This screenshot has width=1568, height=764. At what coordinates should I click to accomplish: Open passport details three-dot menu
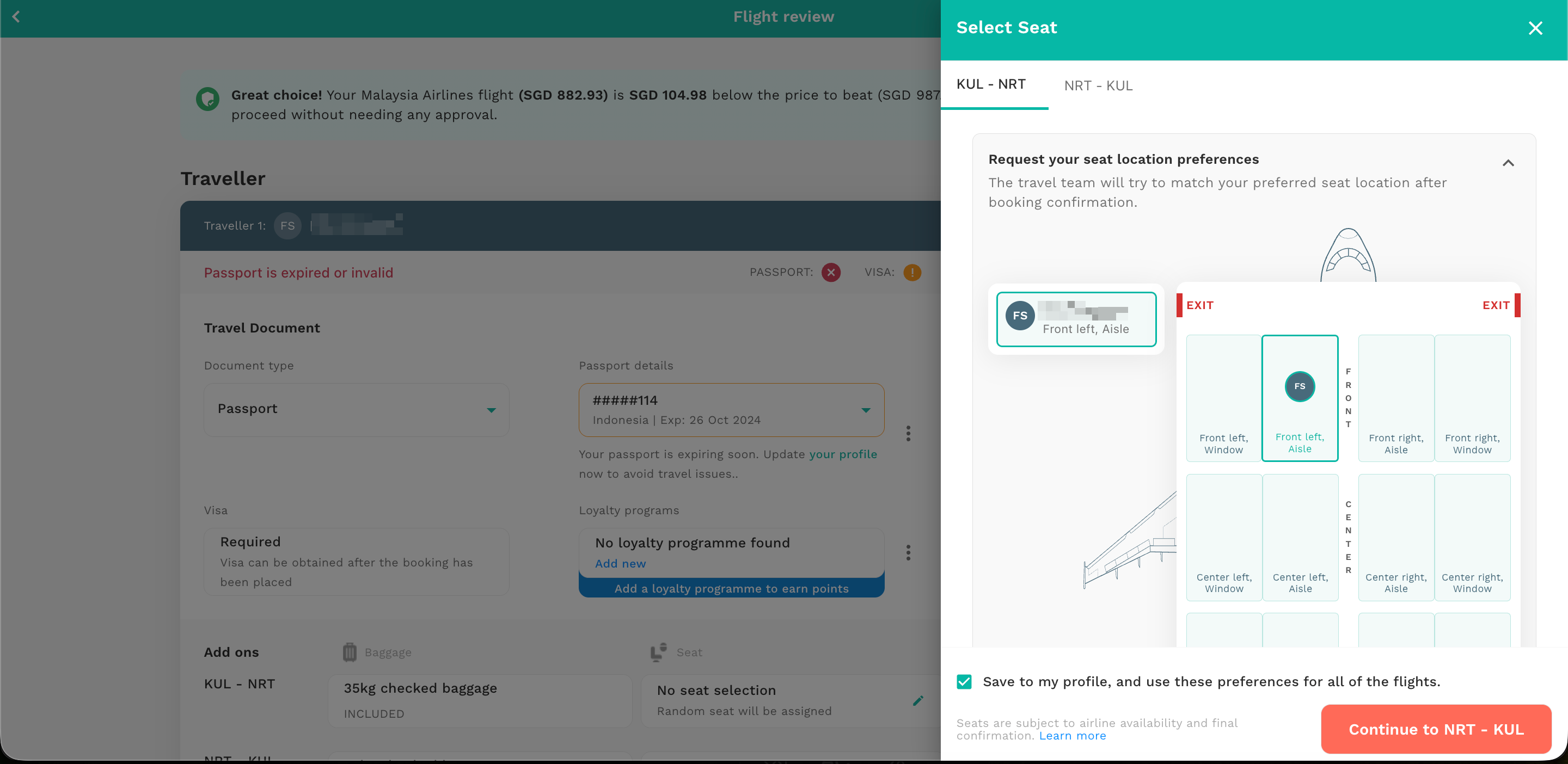908,433
